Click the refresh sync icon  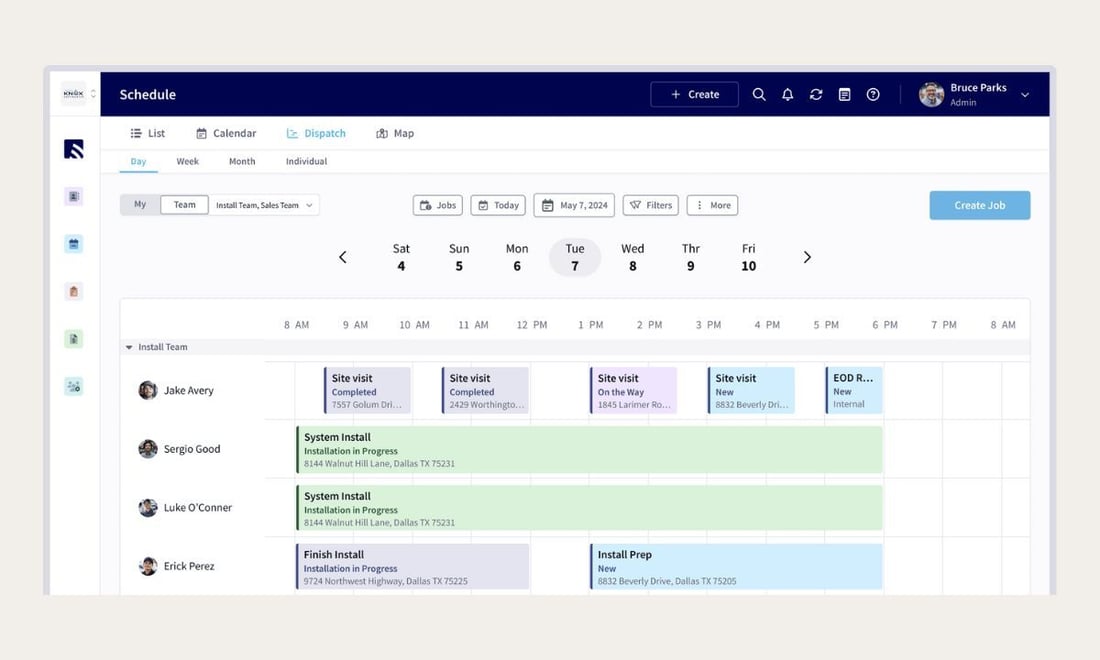coord(816,94)
